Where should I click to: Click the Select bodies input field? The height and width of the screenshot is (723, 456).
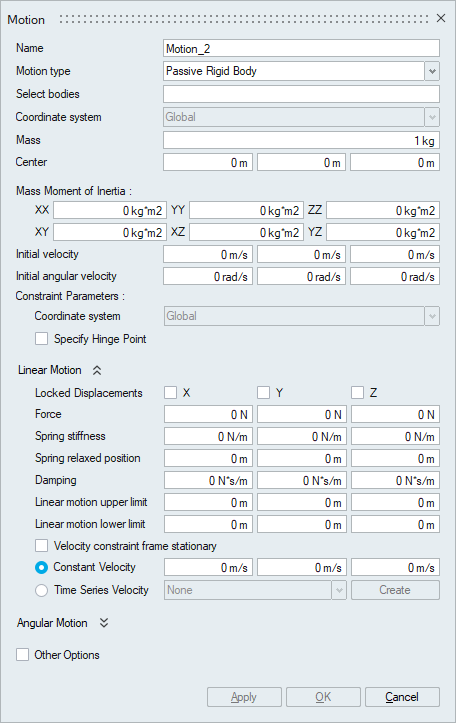tap(301, 94)
